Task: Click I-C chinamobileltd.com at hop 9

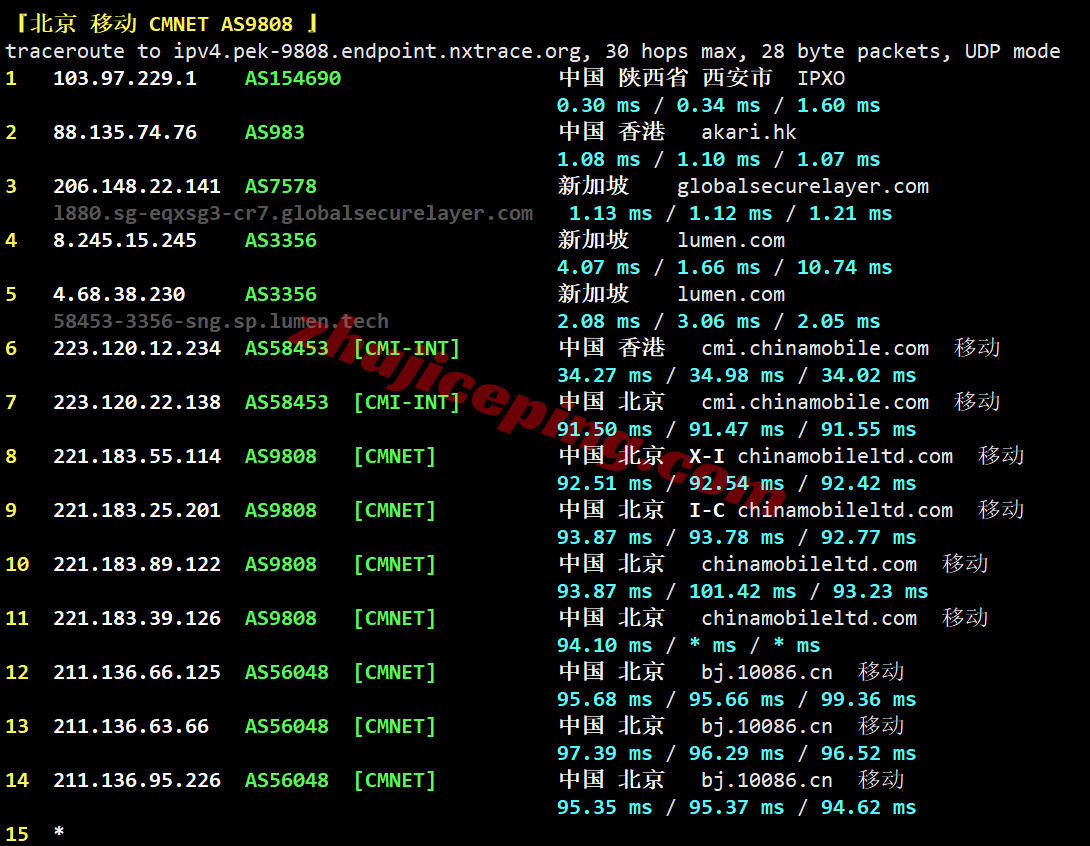Action: coord(821,510)
